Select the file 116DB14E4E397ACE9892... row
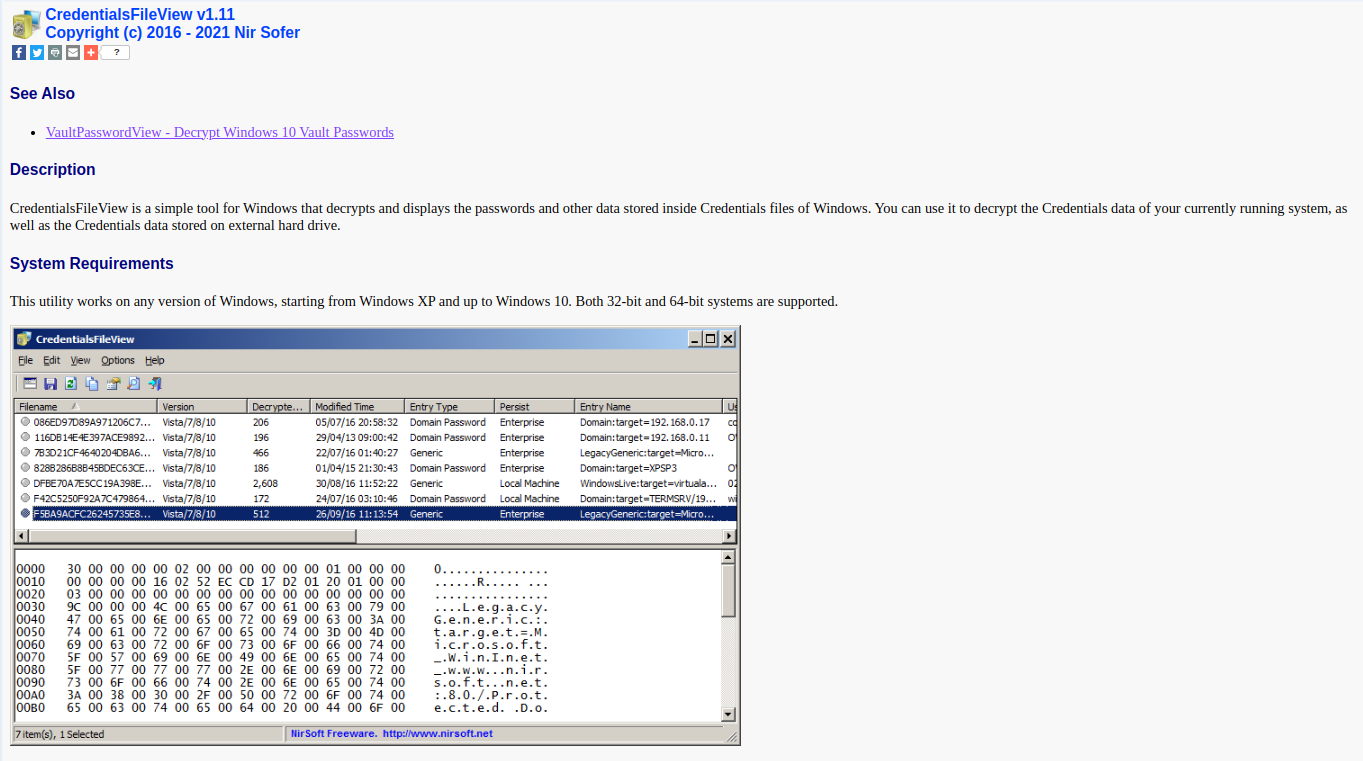Screen dimensions: 1363x761 376,438
